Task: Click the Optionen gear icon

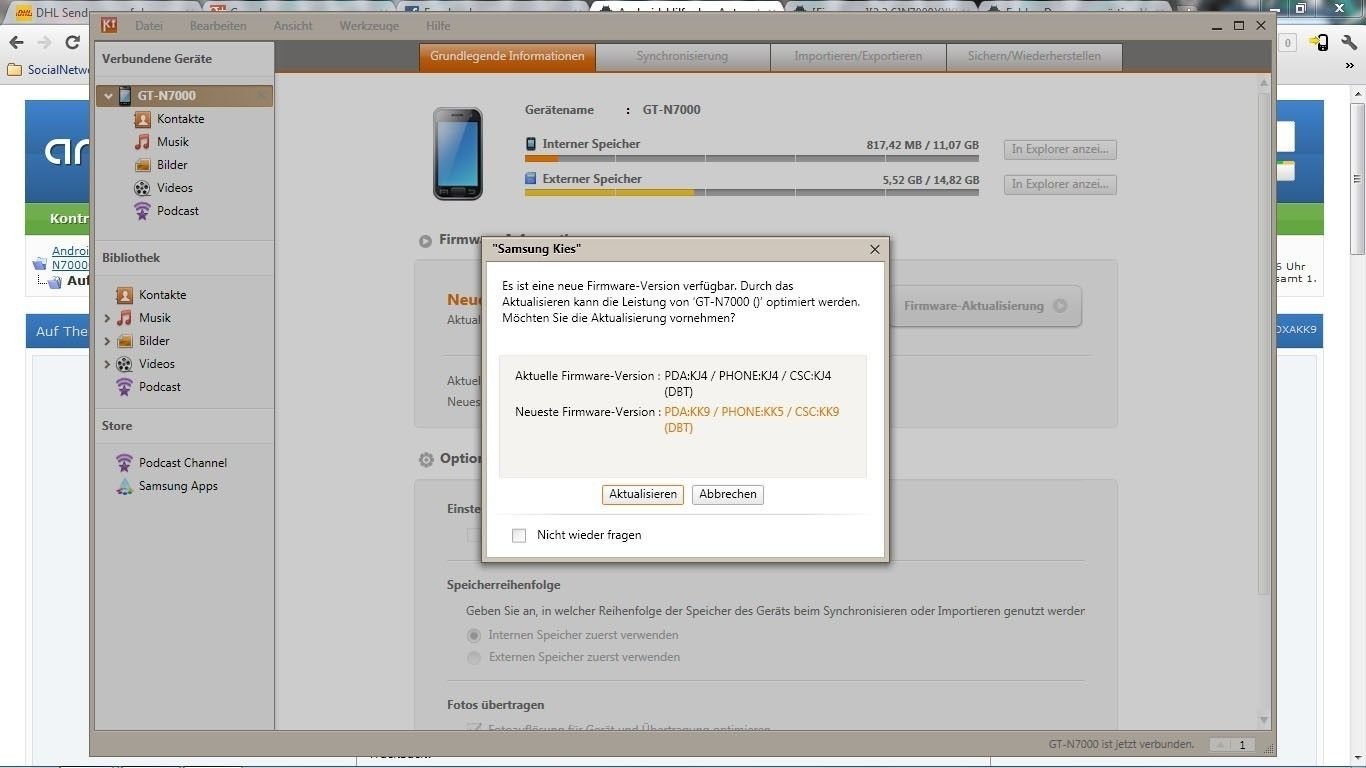Action: tap(426, 459)
